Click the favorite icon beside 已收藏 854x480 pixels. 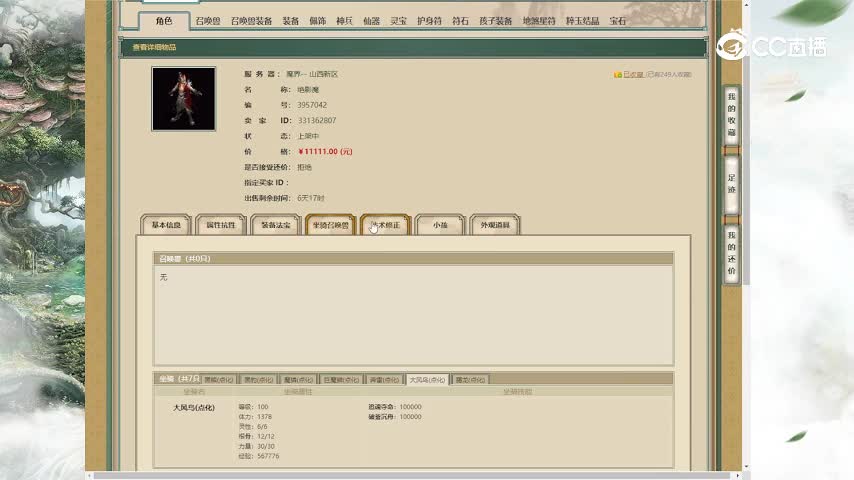click(618, 75)
